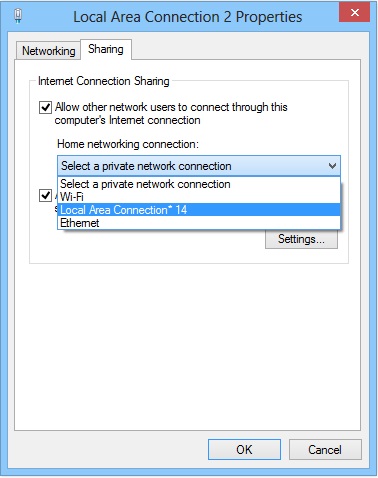Select Local Area Connection* 14 option
The height and width of the screenshot is (478, 378).
tap(199, 210)
